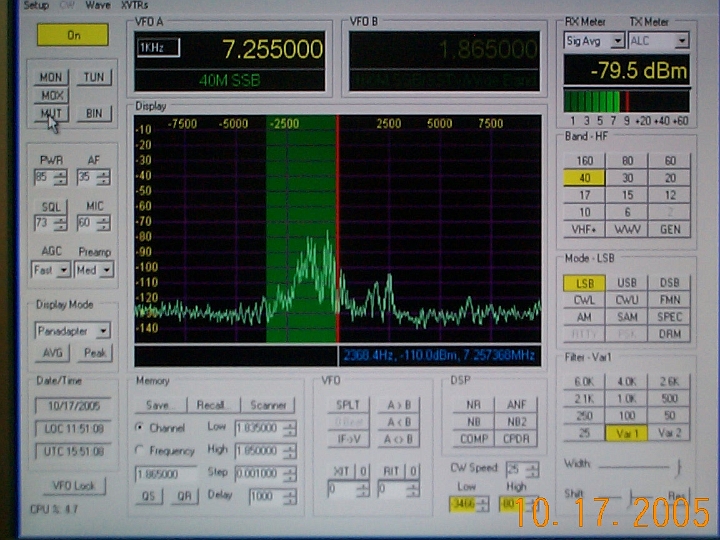
Task: Click the memory Save button
Action: [161, 405]
